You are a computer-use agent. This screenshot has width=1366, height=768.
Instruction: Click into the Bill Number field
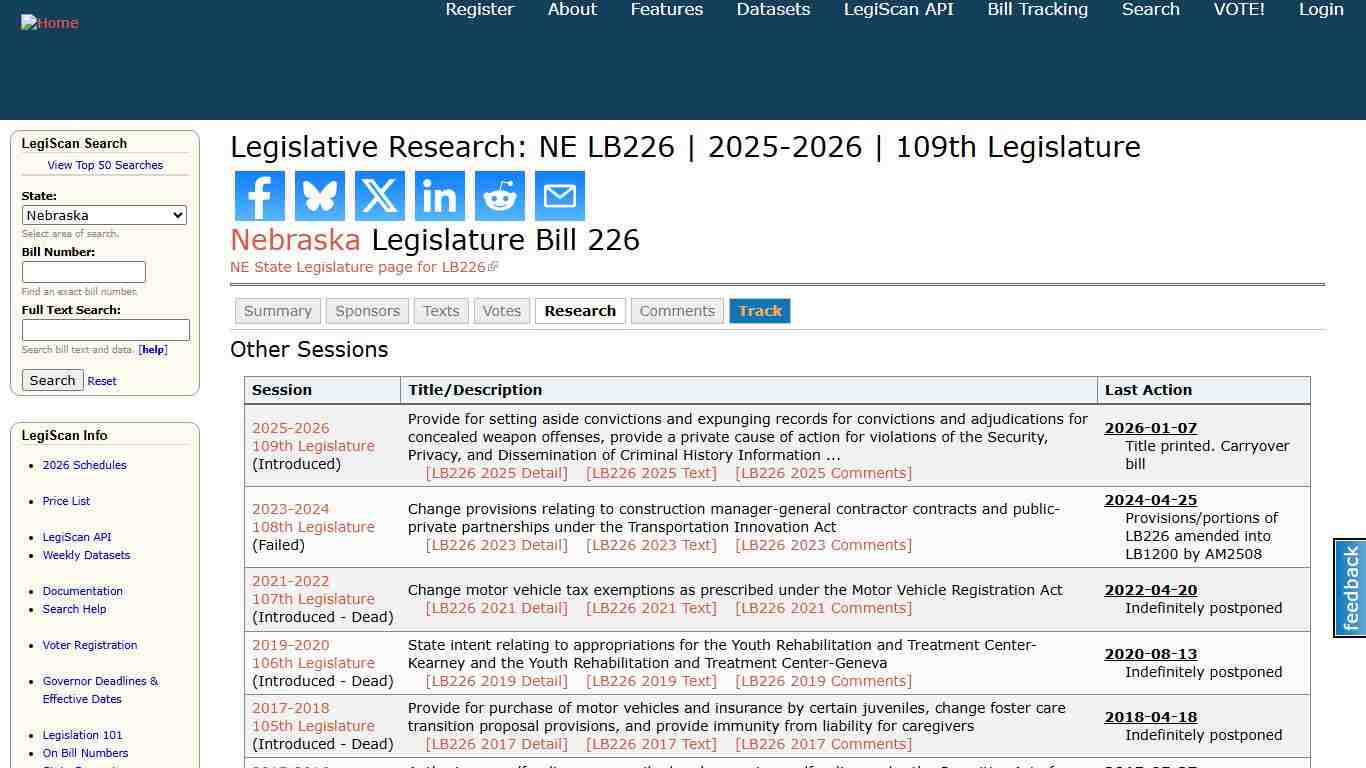84,271
